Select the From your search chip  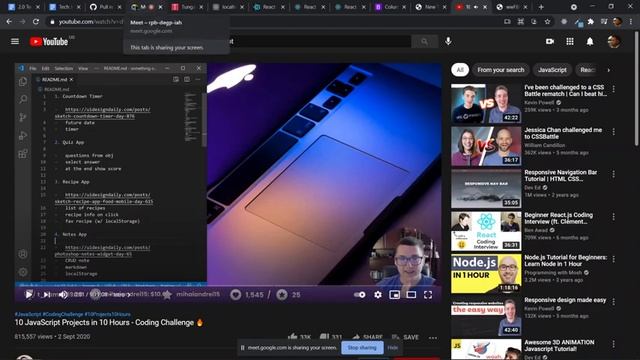click(x=501, y=70)
